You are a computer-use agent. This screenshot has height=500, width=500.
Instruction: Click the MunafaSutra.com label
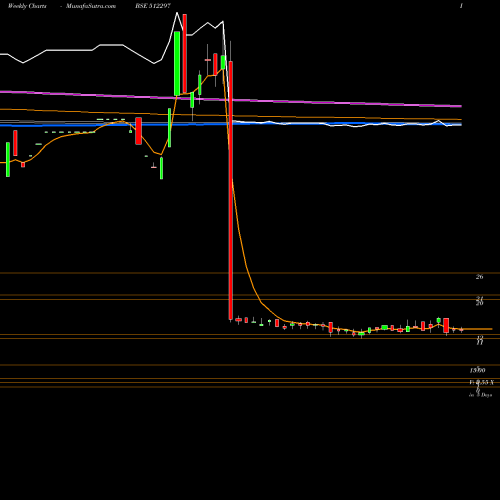pos(91,6)
